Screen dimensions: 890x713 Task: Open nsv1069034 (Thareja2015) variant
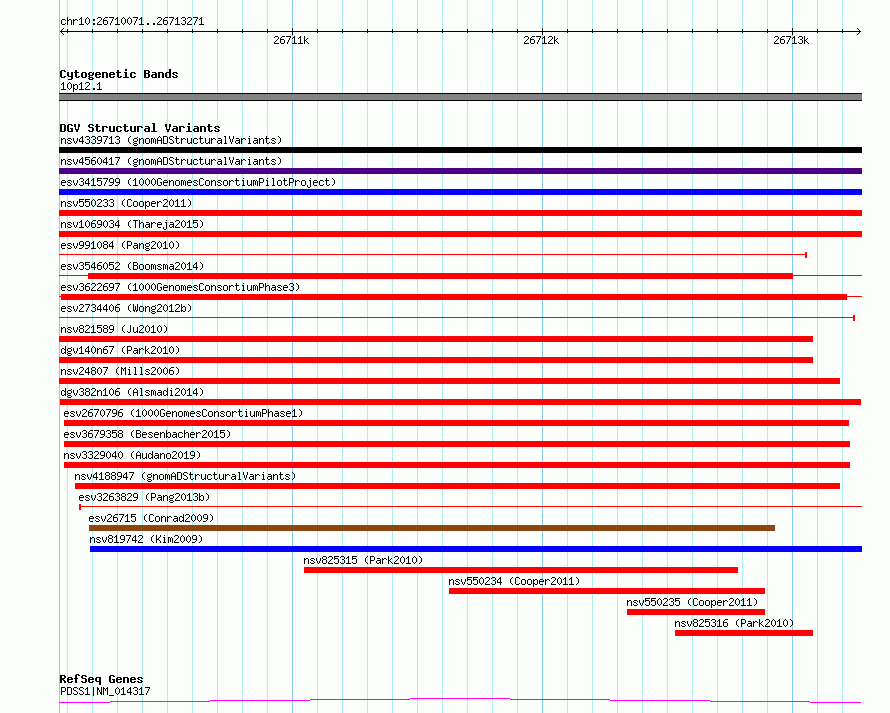point(132,224)
